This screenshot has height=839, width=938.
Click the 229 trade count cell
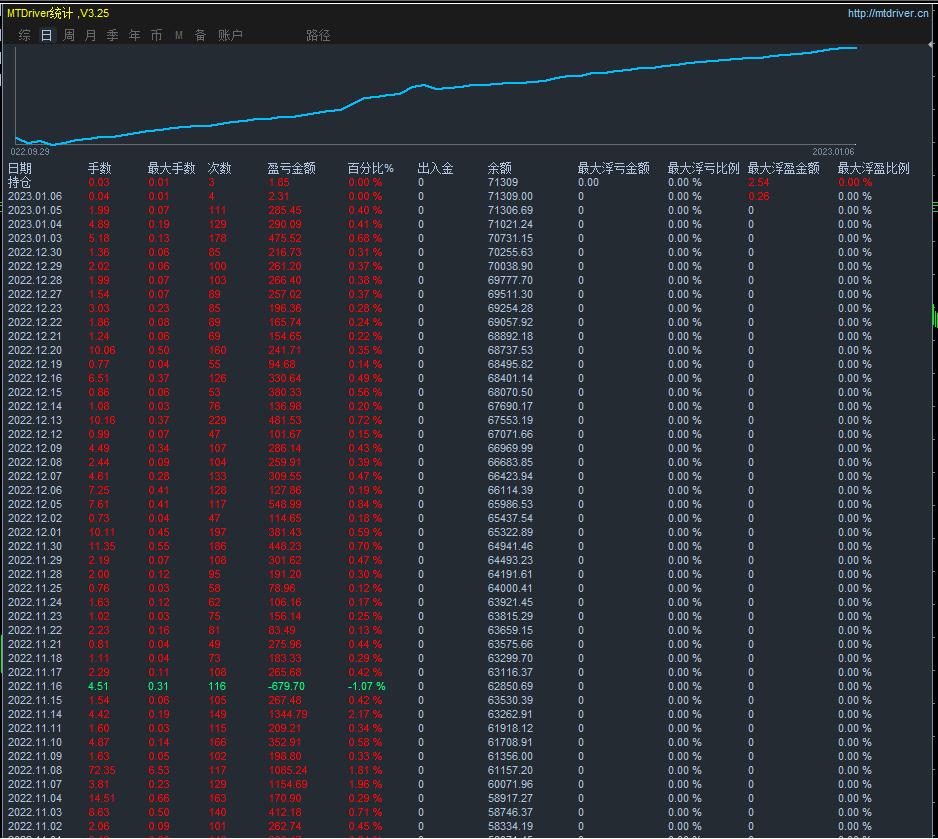point(217,420)
